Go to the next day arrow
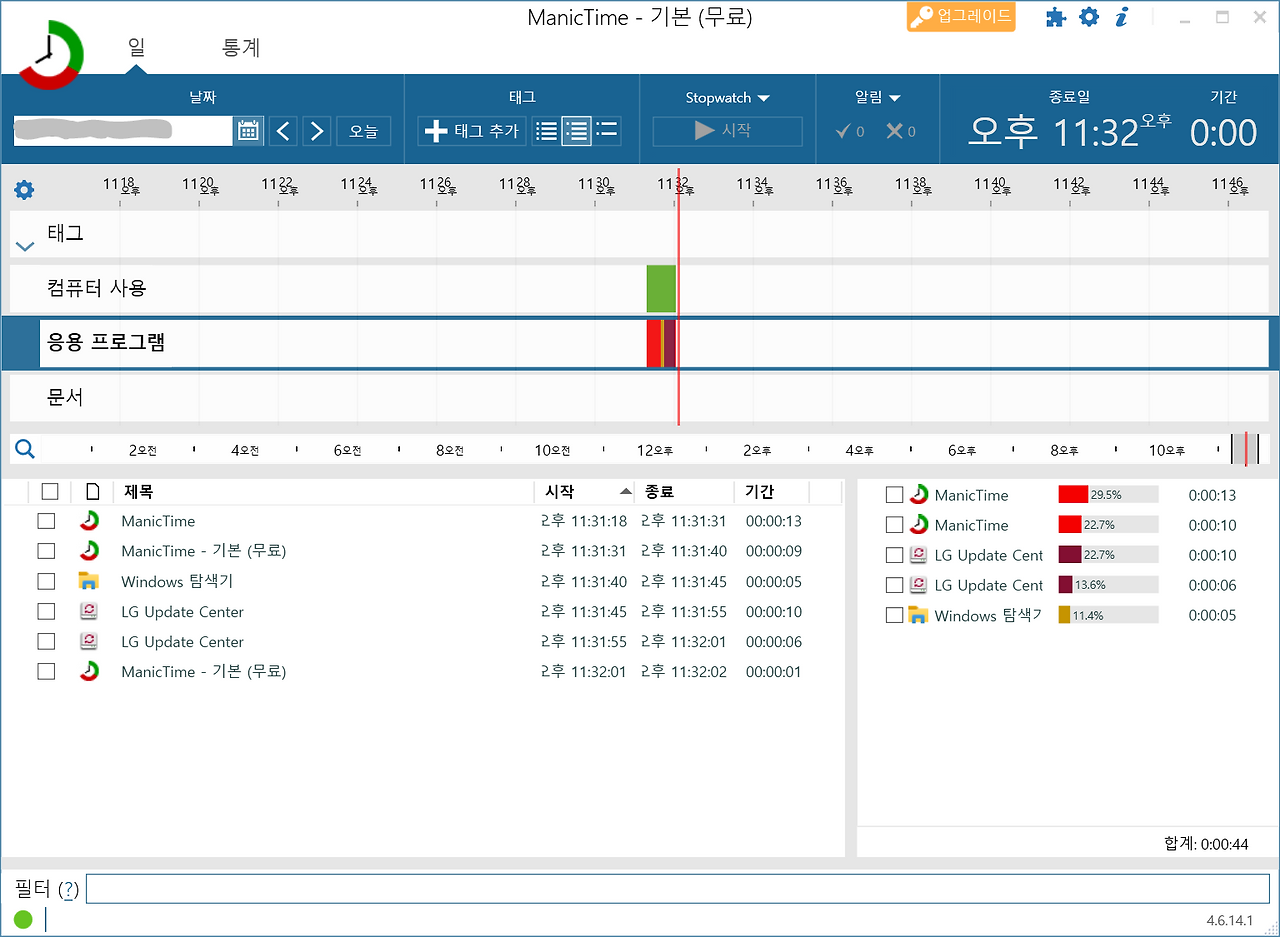 (317, 131)
